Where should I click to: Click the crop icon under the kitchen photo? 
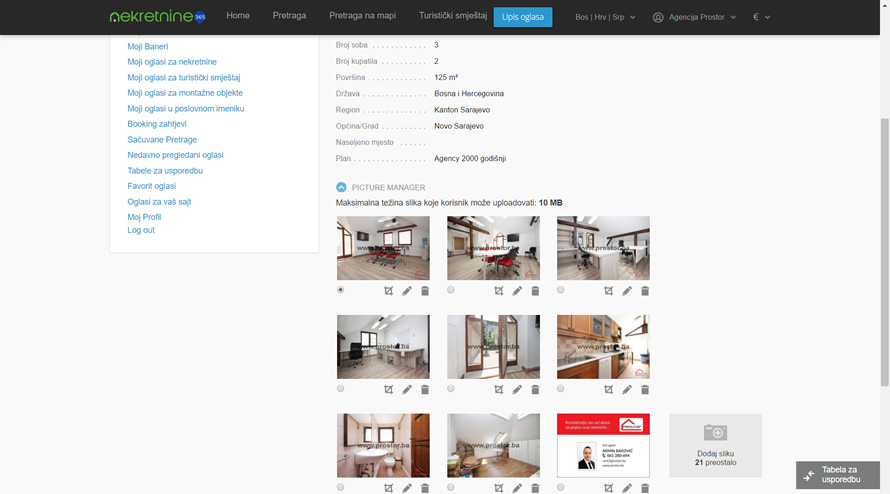[x=609, y=390]
